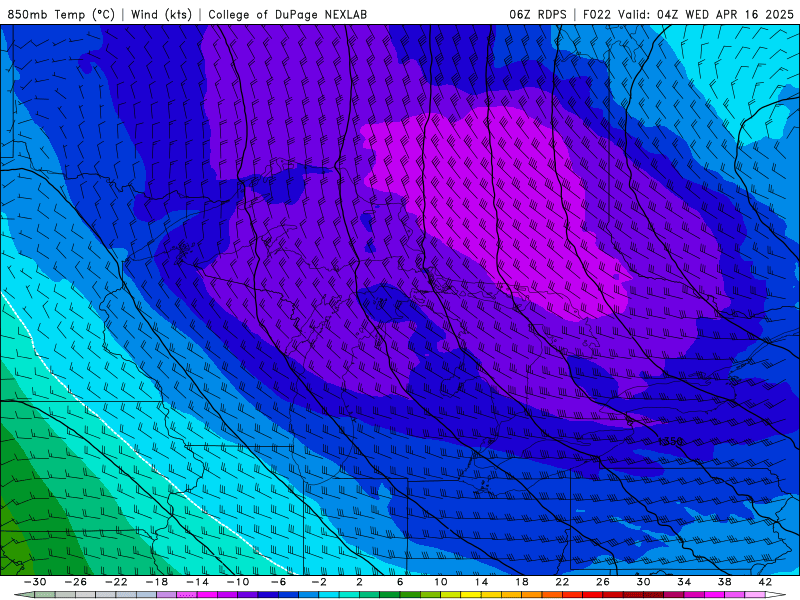Click the 2 value on the temperature scale
Image resolution: width=800 pixels, height=600 pixels.
[359, 582]
